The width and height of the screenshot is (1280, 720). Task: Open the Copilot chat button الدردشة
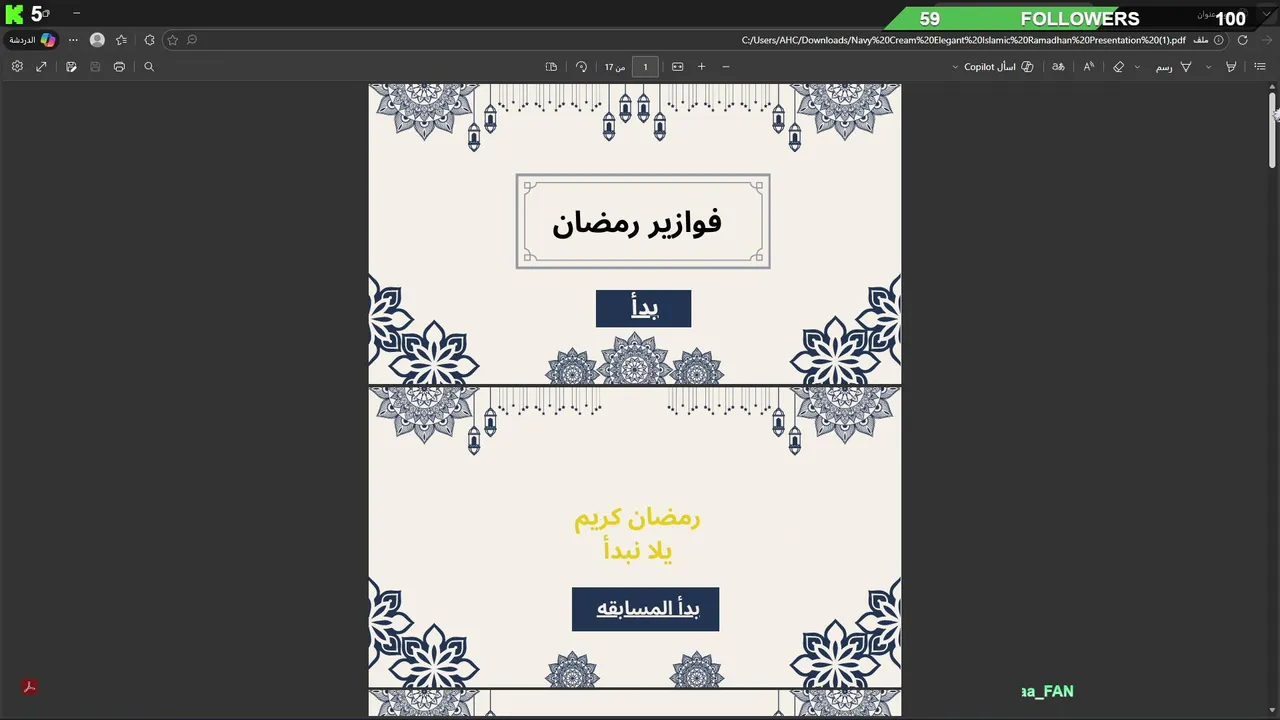click(x=32, y=40)
